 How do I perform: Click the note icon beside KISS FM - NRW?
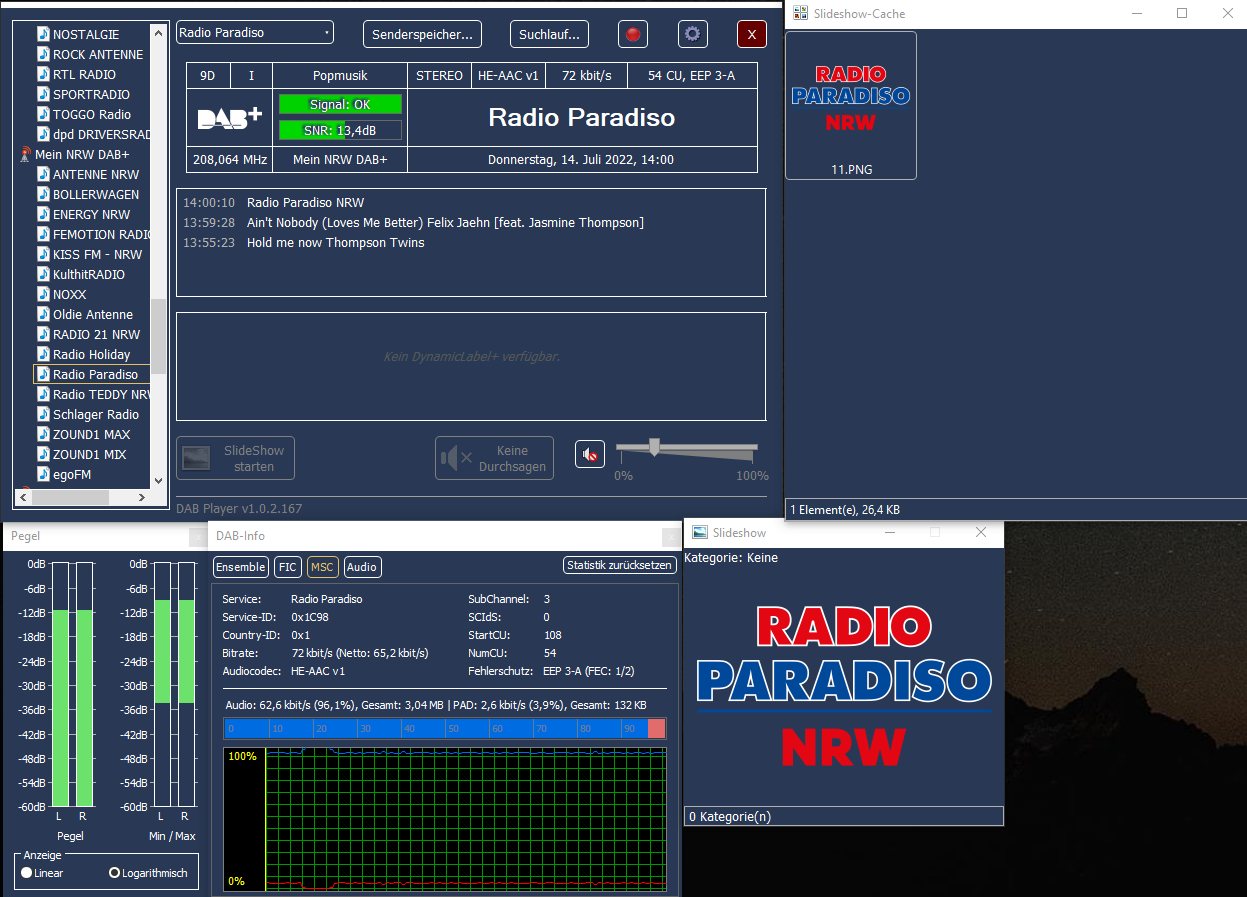tap(43, 254)
